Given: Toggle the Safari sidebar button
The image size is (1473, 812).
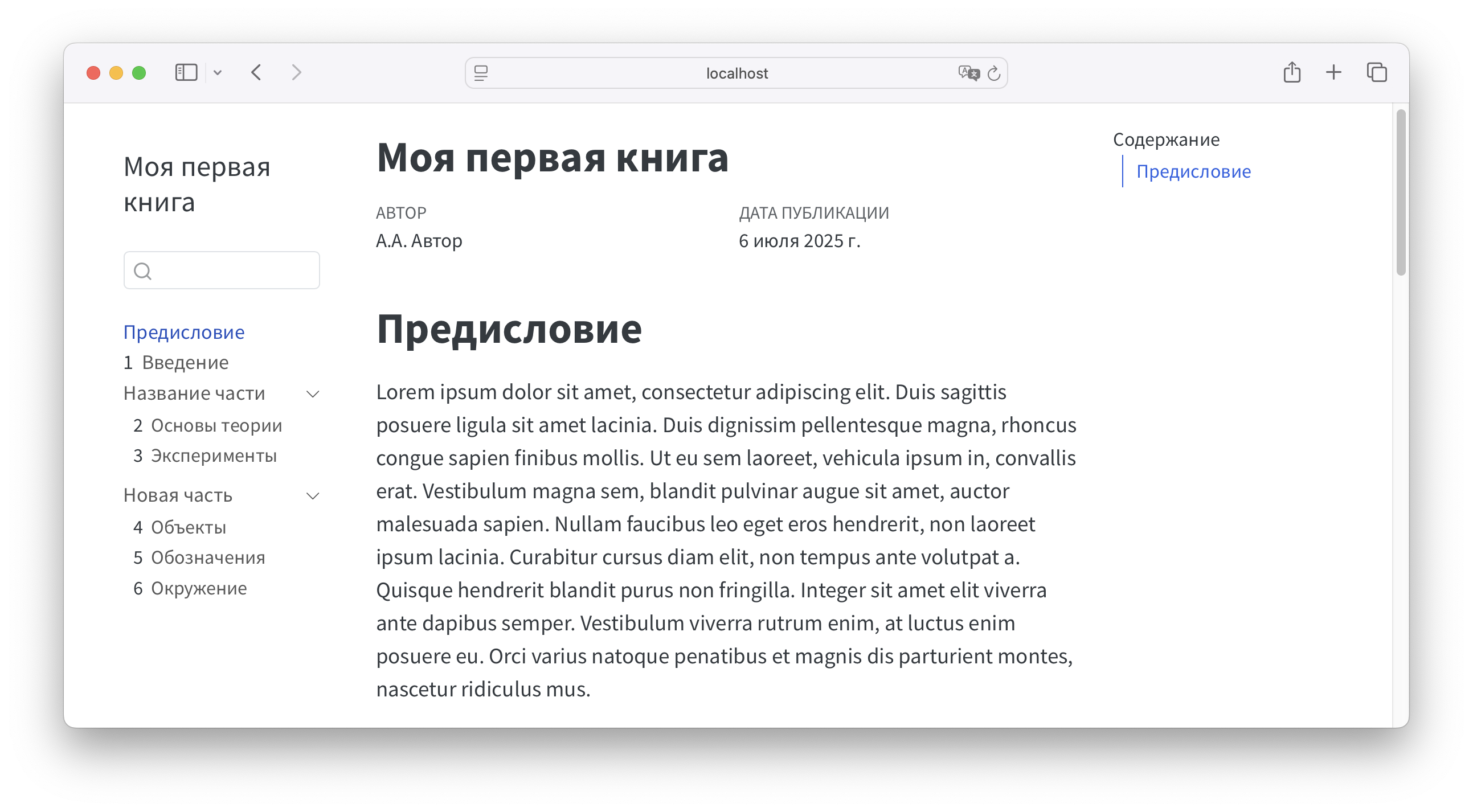Looking at the screenshot, I should [186, 73].
